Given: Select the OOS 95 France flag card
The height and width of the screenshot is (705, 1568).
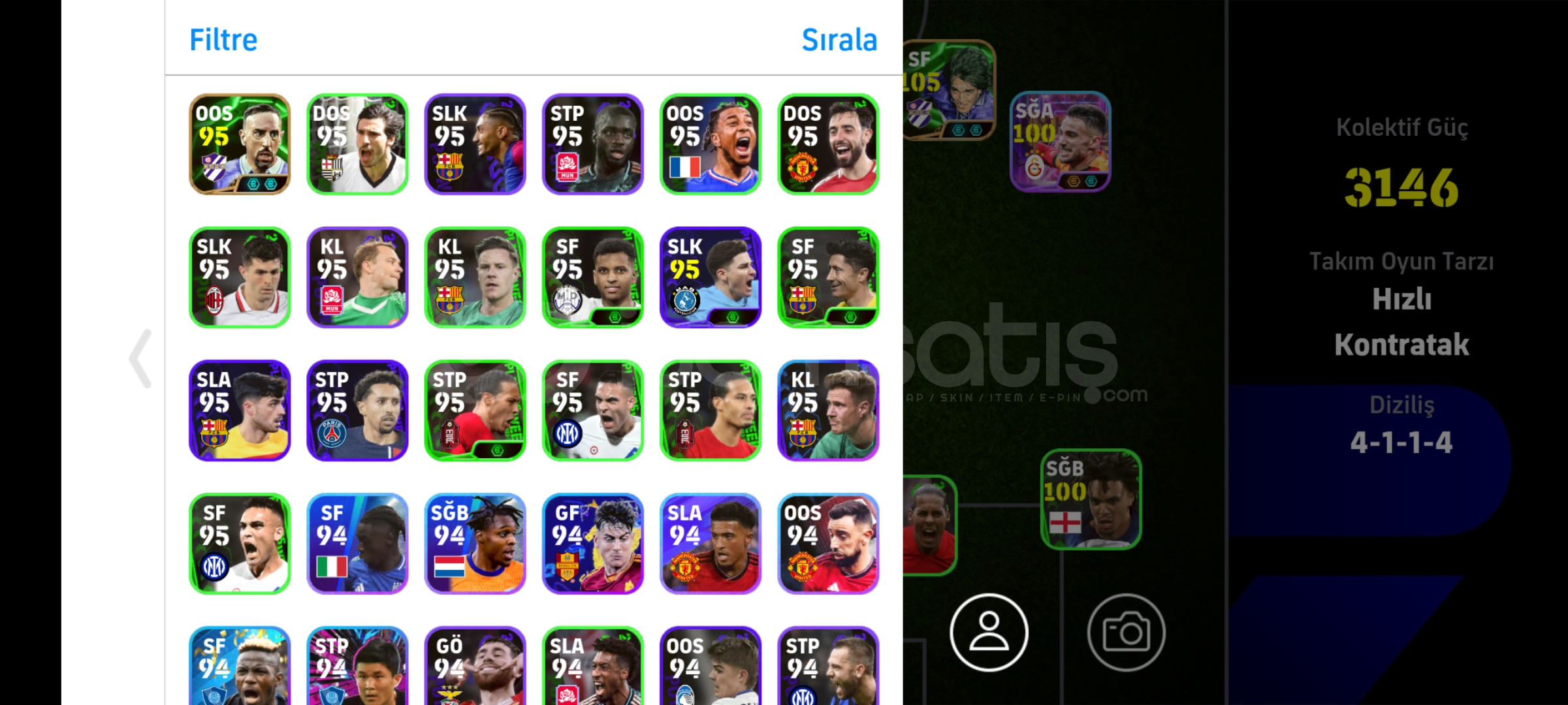Looking at the screenshot, I should pos(711,144).
